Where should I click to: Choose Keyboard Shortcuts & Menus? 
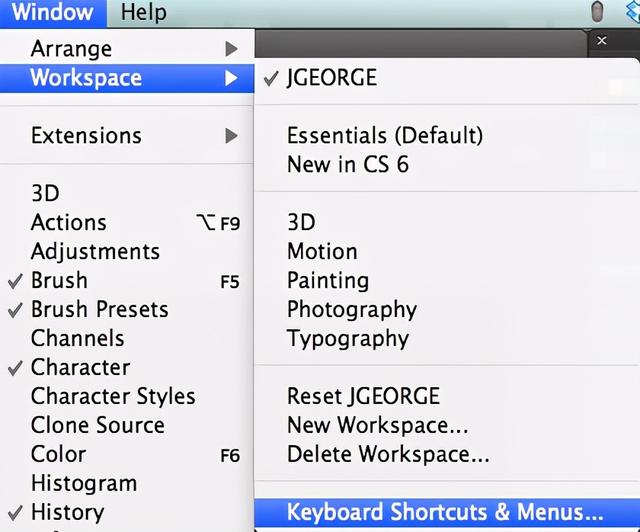pos(445,513)
